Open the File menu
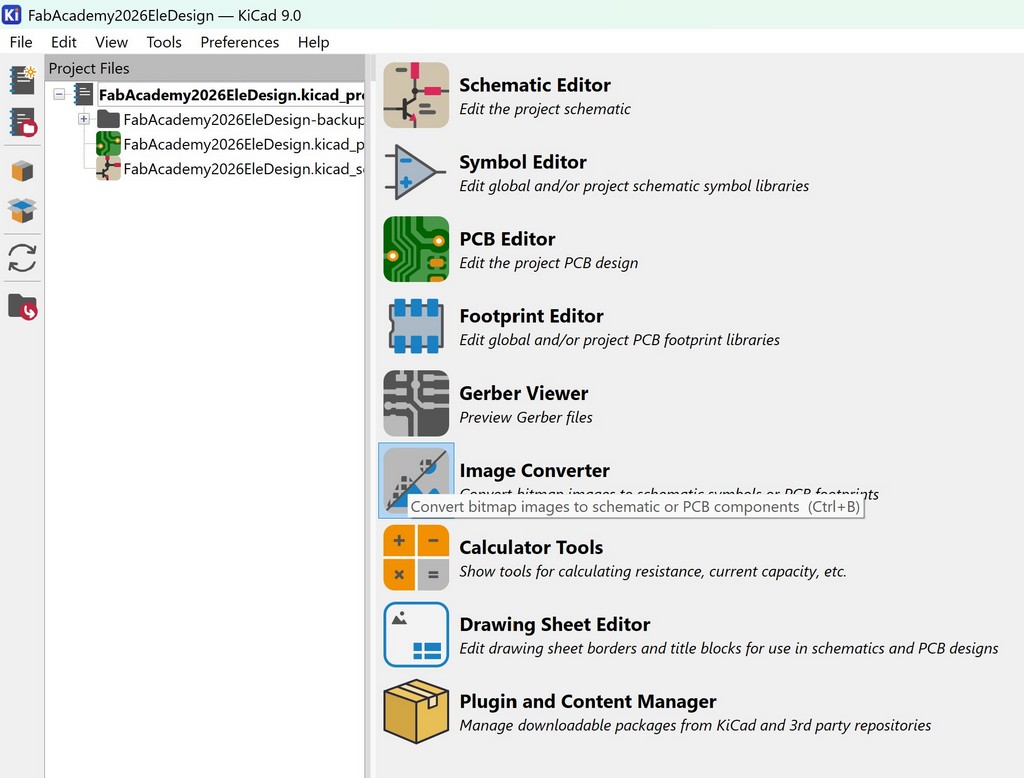 coord(21,42)
